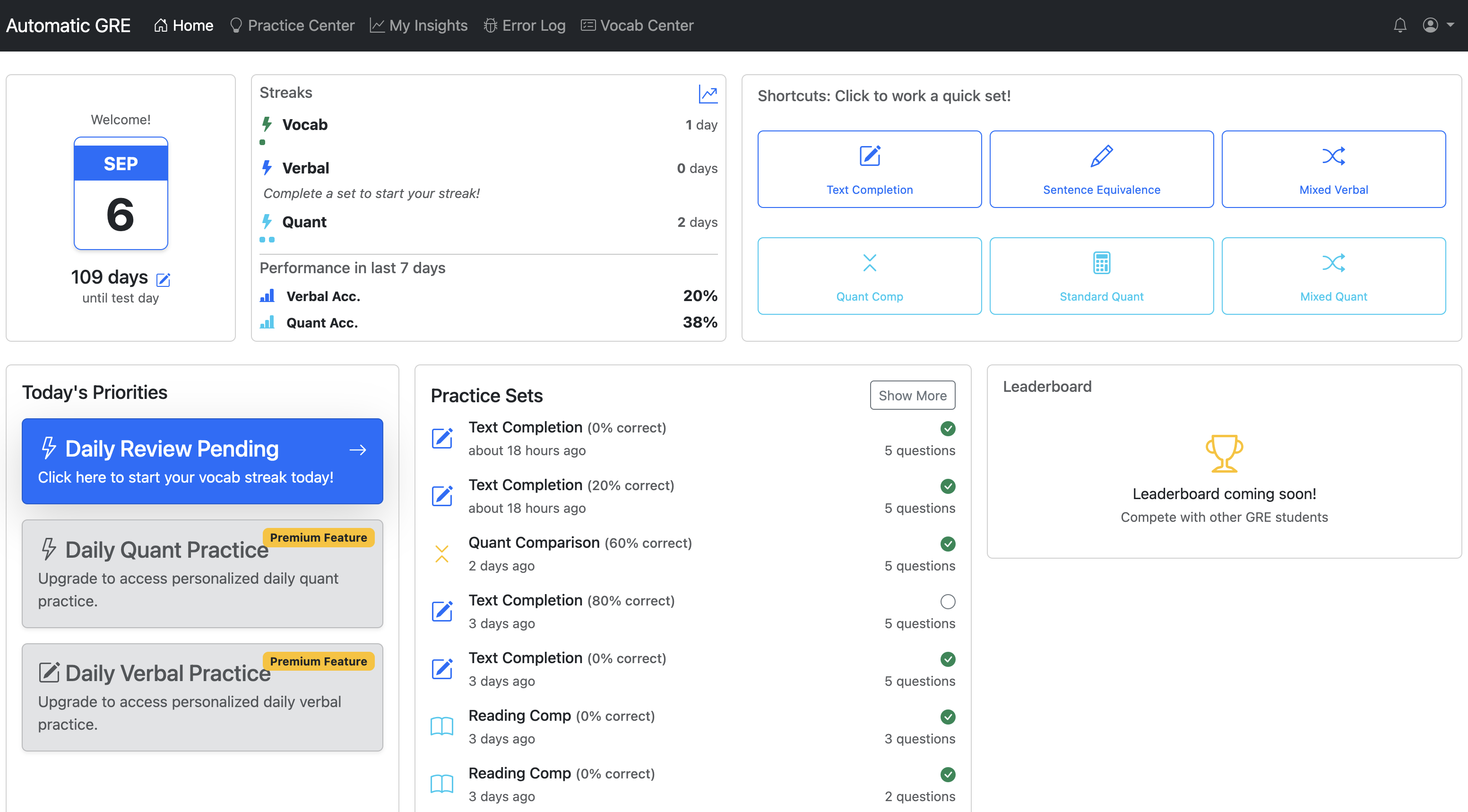Viewport: 1468px width, 812px height.
Task: Click the arrow on Daily Review Pending
Action: [x=358, y=449]
